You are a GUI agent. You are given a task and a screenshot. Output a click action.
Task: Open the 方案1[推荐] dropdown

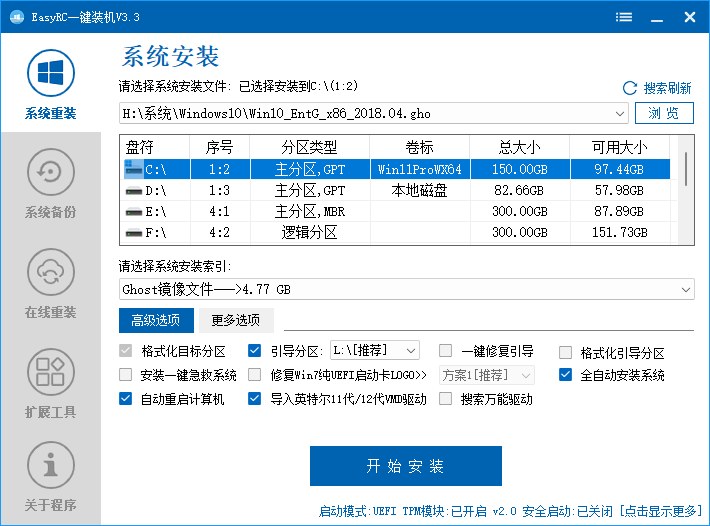coord(487,375)
